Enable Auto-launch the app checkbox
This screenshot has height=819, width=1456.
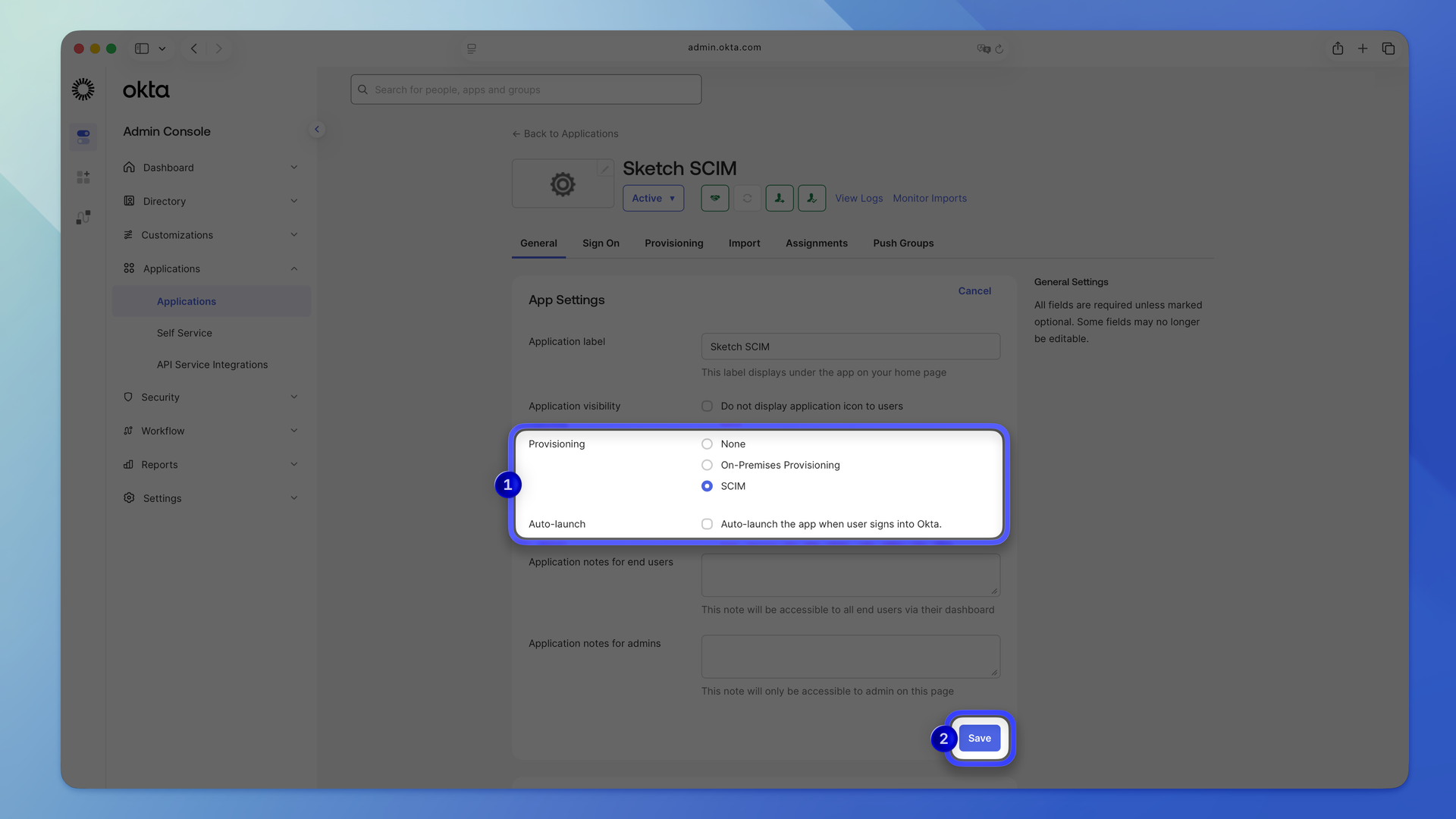click(x=707, y=524)
